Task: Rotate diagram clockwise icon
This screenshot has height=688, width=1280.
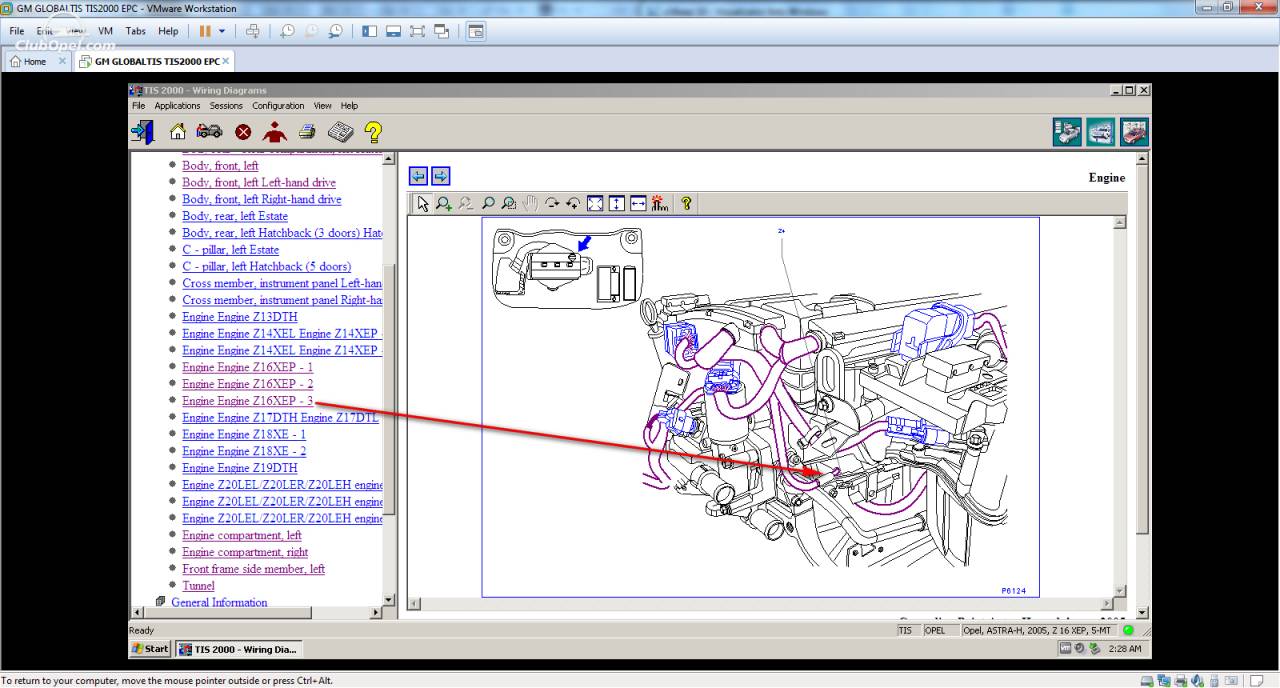Action: tap(552, 203)
